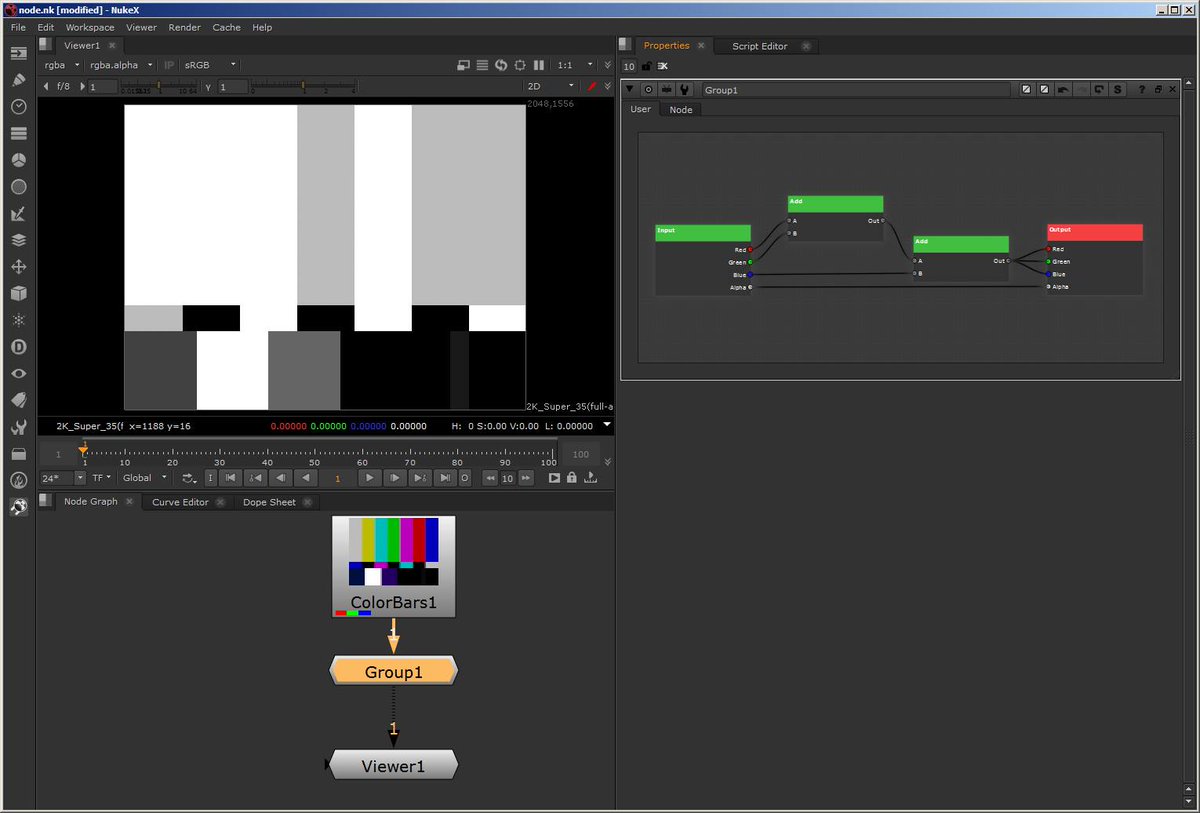Screen dimensions: 1200x813
Task: Open the MetaData tag icon
Action: click(x=18, y=400)
